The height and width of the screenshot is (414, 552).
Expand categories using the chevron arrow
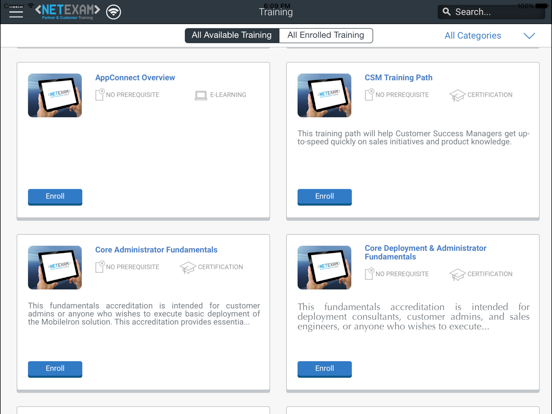tap(529, 36)
